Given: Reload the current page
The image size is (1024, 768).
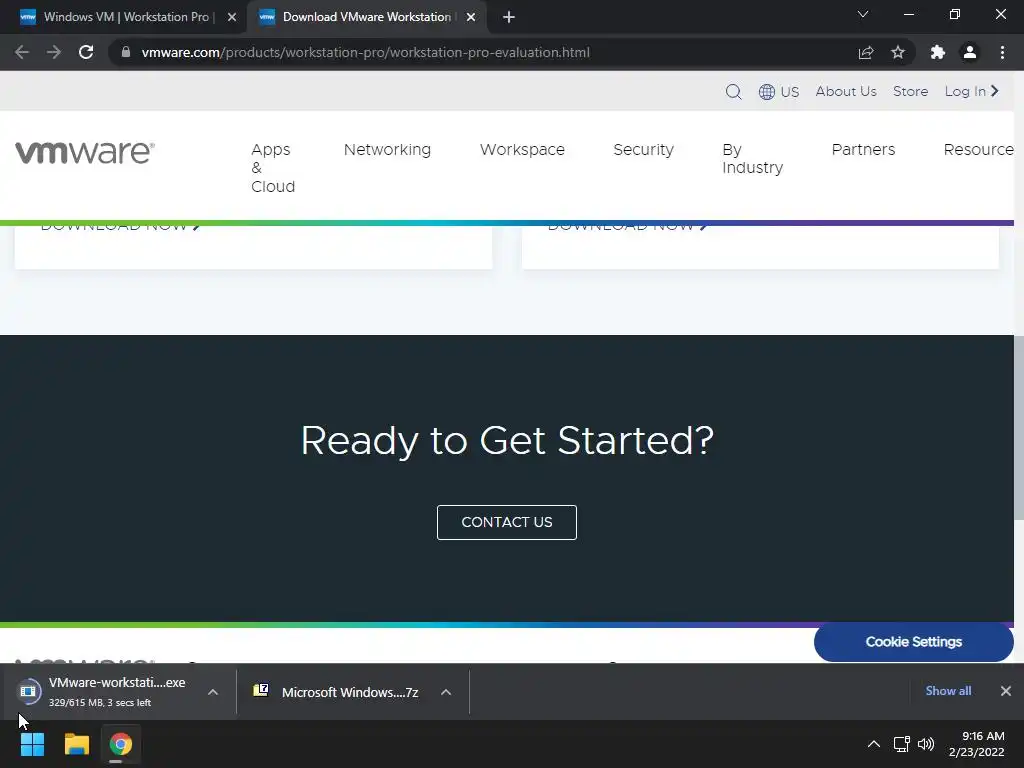Looking at the screenshot, I should tap(86, 52).
